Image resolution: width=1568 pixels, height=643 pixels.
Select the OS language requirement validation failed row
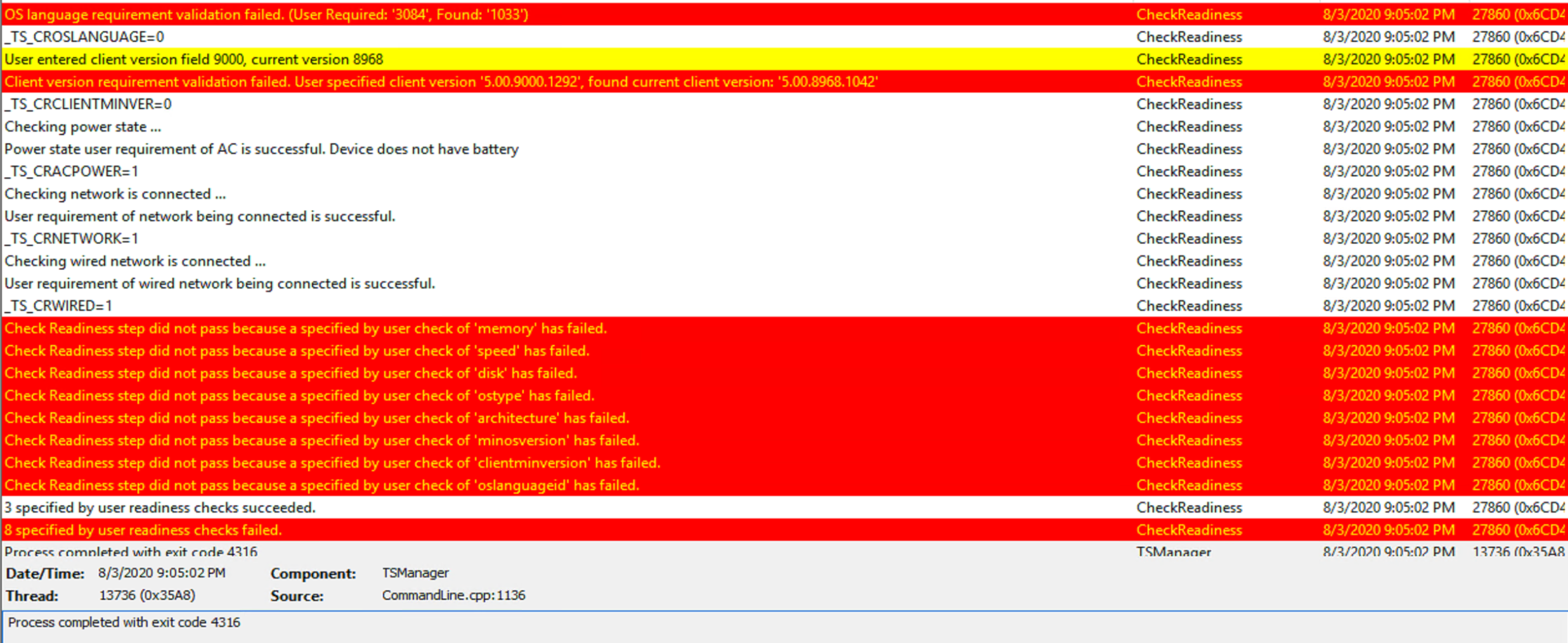pyautogui.click(x=266, y=15)
